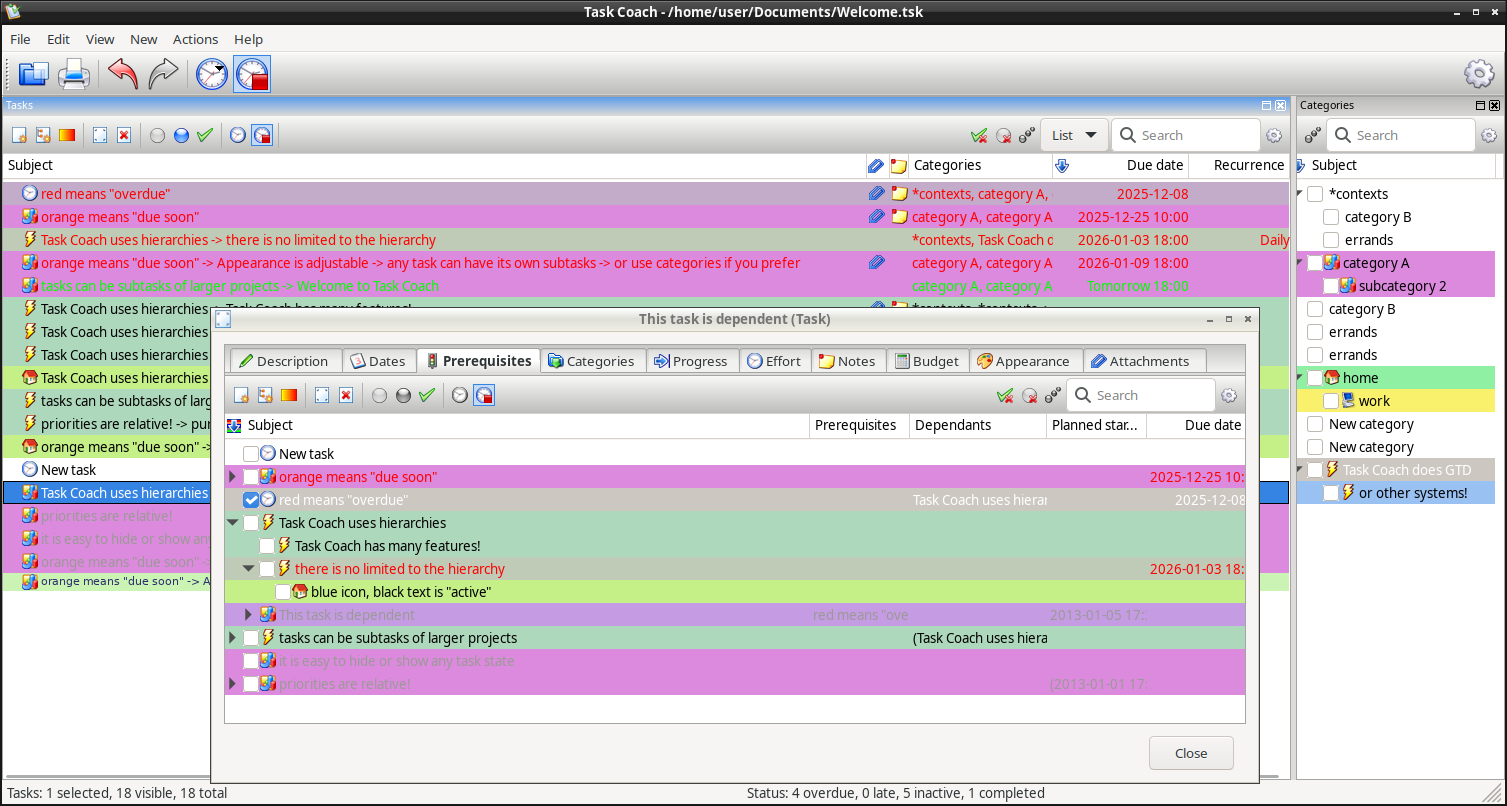Click the overlapping blue windows open icon

point(34,74)
